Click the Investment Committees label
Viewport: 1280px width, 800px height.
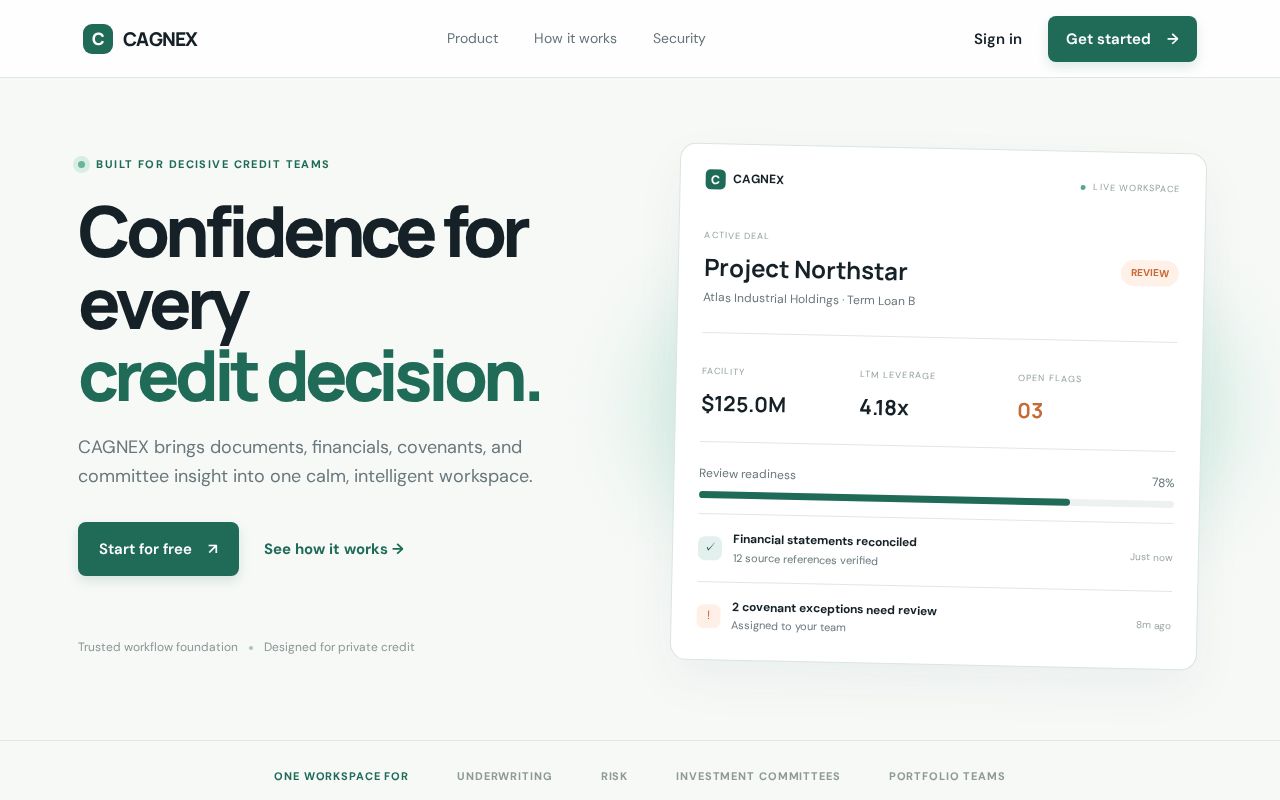pyautogui.click(x=758, y=776)
